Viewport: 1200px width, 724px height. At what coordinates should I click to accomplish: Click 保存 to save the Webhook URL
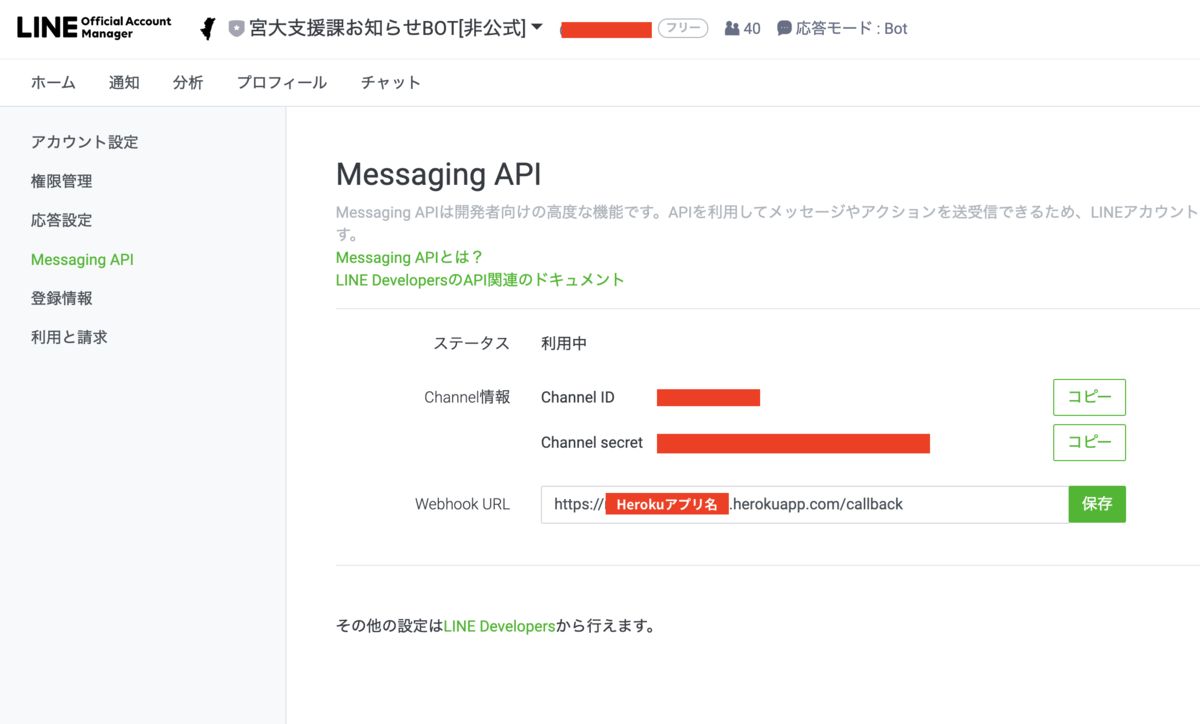(1097, 504)
